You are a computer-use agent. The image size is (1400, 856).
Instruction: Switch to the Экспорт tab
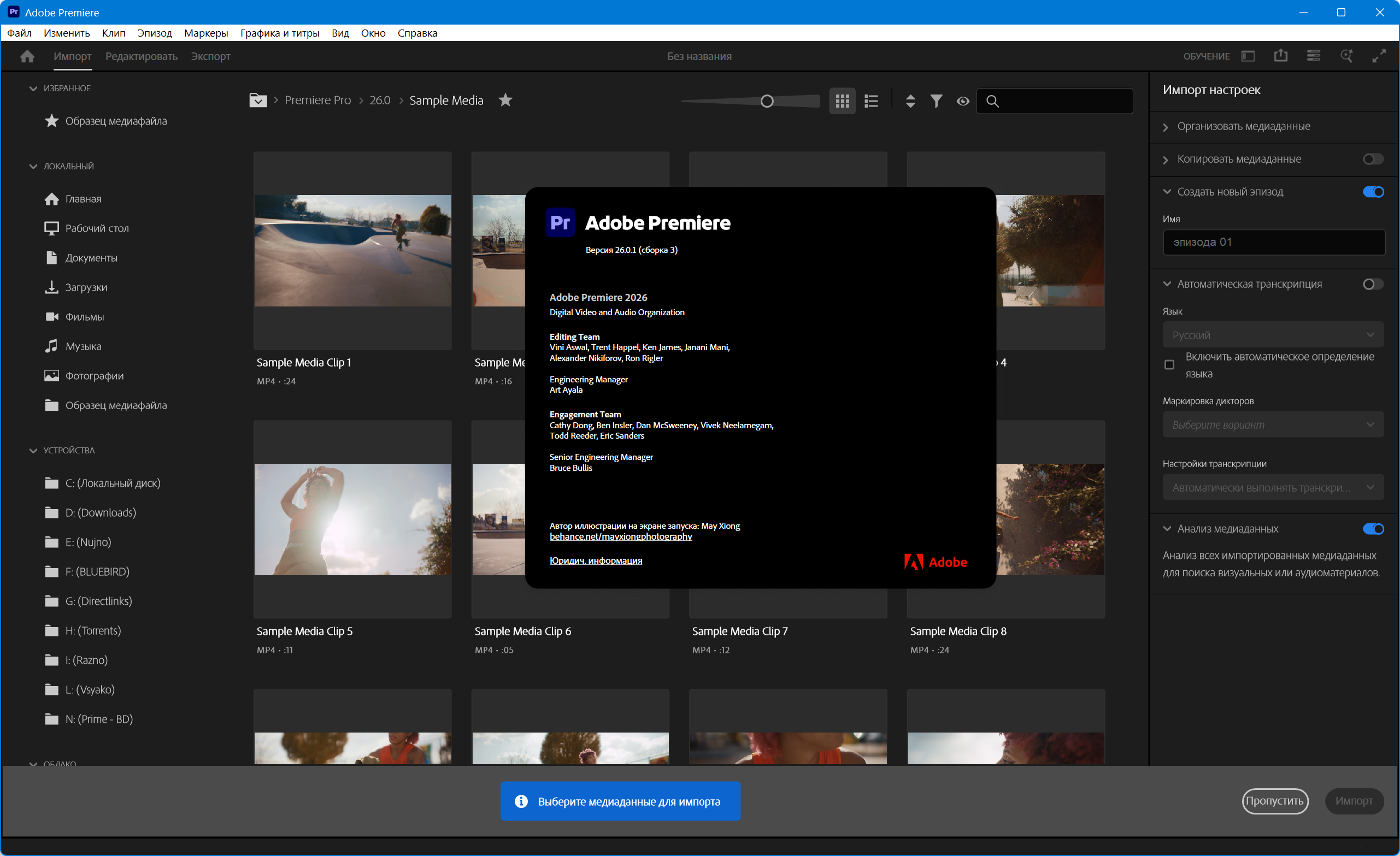(x=210, y=56)
